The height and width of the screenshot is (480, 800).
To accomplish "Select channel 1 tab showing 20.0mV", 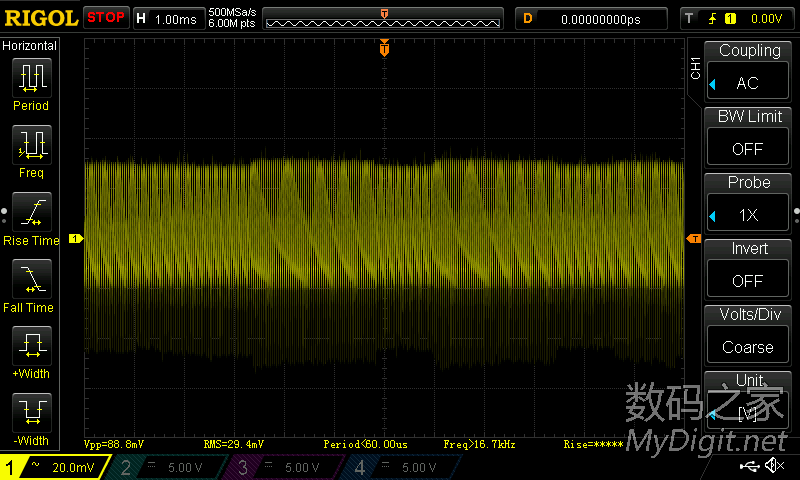I will pyautogui.click(x=55, y=467).
